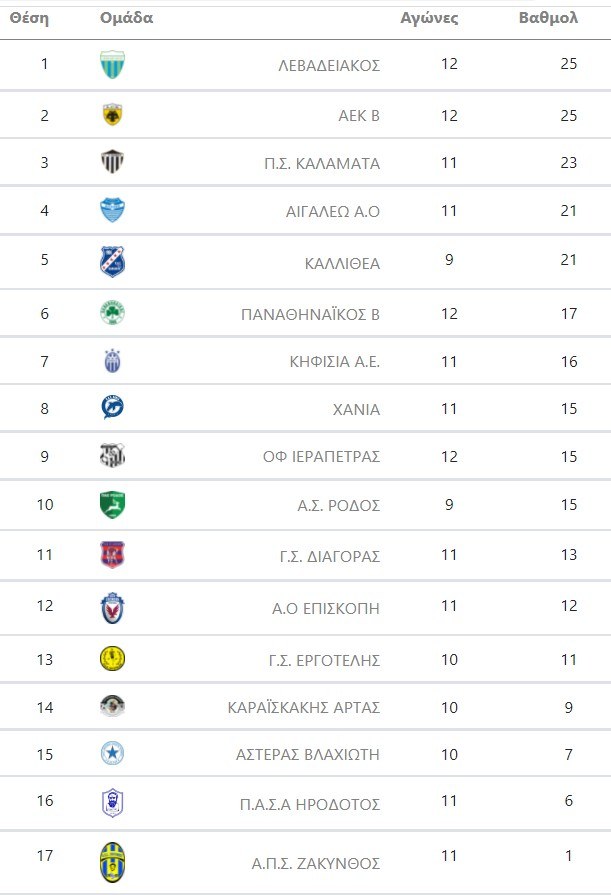Image resolution: width=611 pixels, height=895 pixels.
Task: Click the Βαθμολ column header
Action: click(548, 18)
